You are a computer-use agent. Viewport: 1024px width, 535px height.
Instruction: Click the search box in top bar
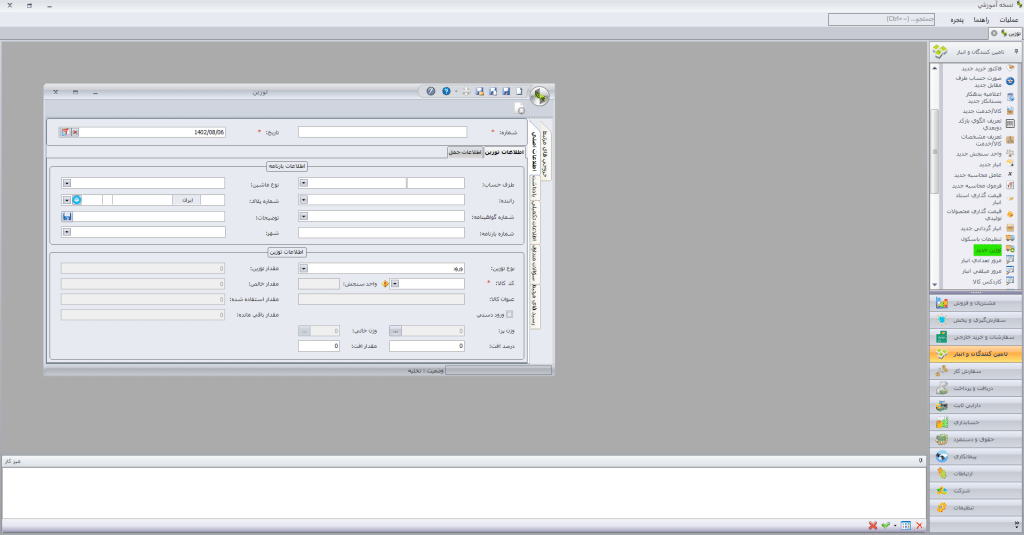click(882, 20)
